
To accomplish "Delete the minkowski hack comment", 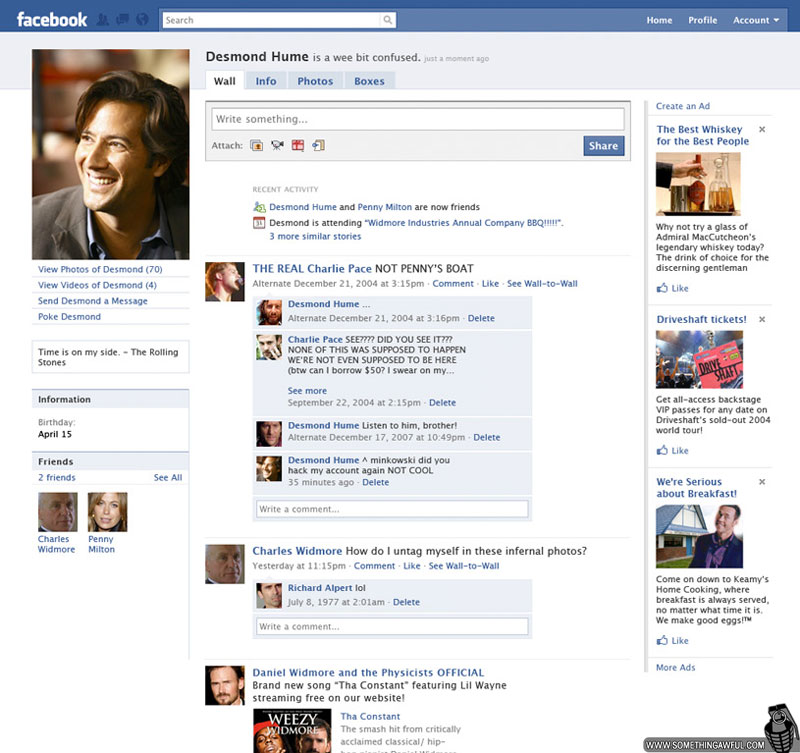I will point(376,482).
